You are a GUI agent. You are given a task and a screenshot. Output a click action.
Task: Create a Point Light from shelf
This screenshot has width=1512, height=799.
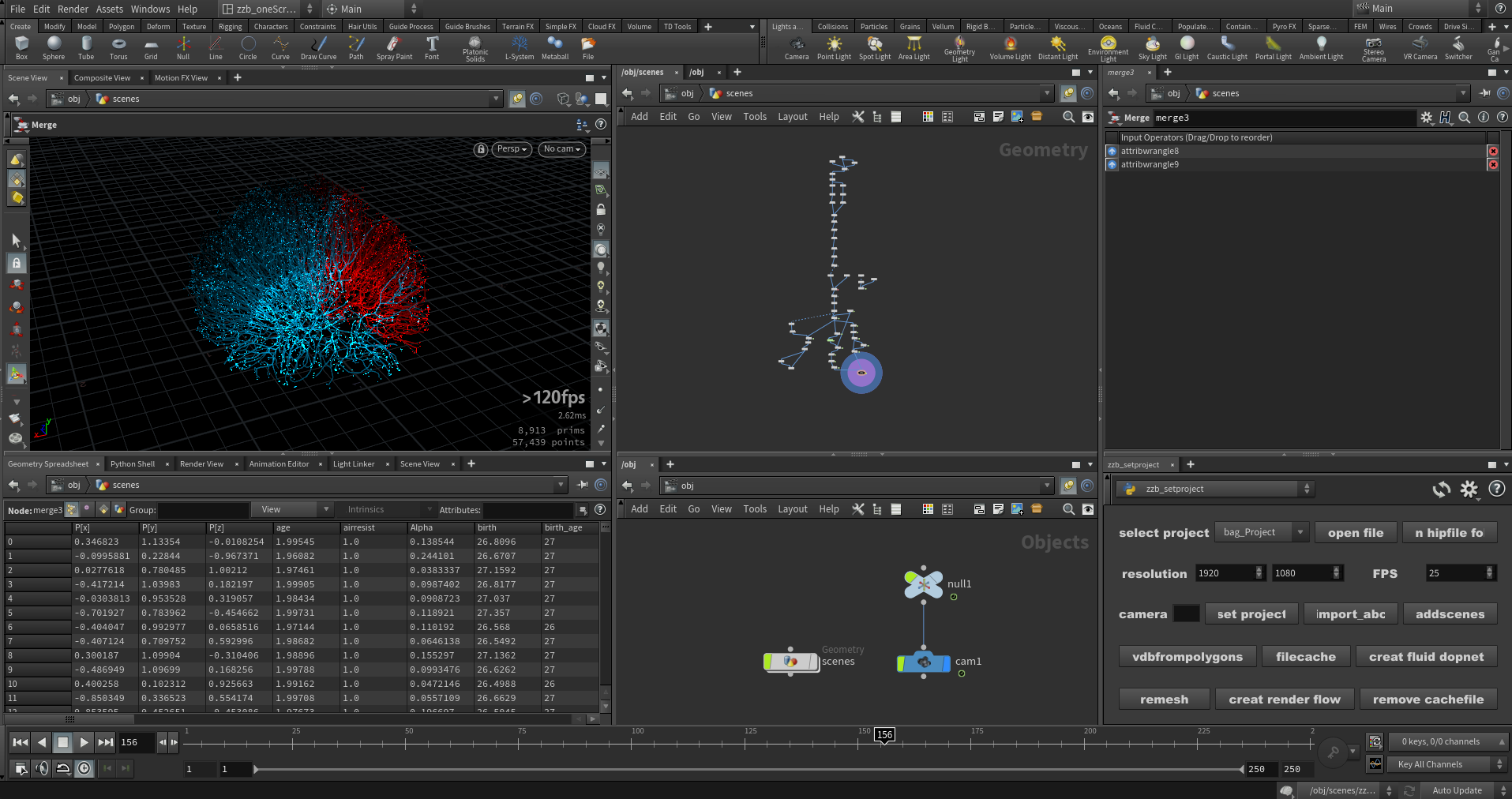click(x=834, y=48)
